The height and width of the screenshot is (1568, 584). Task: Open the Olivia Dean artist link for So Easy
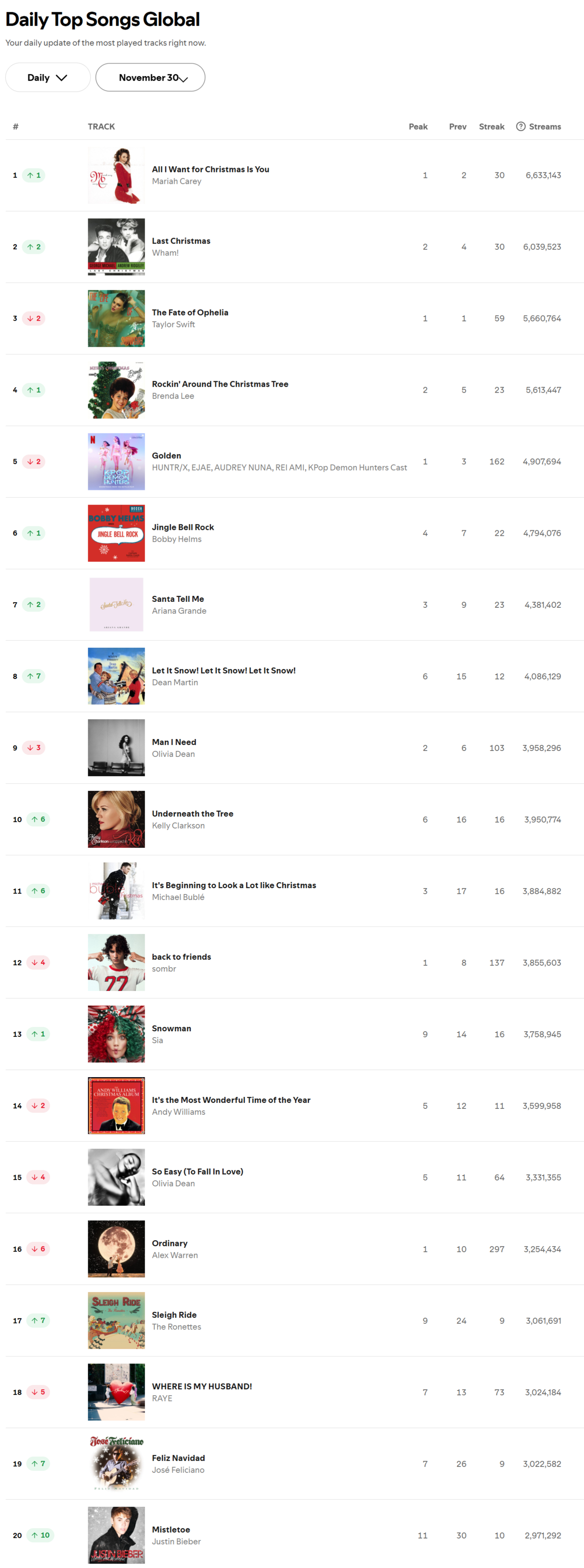173,1183
